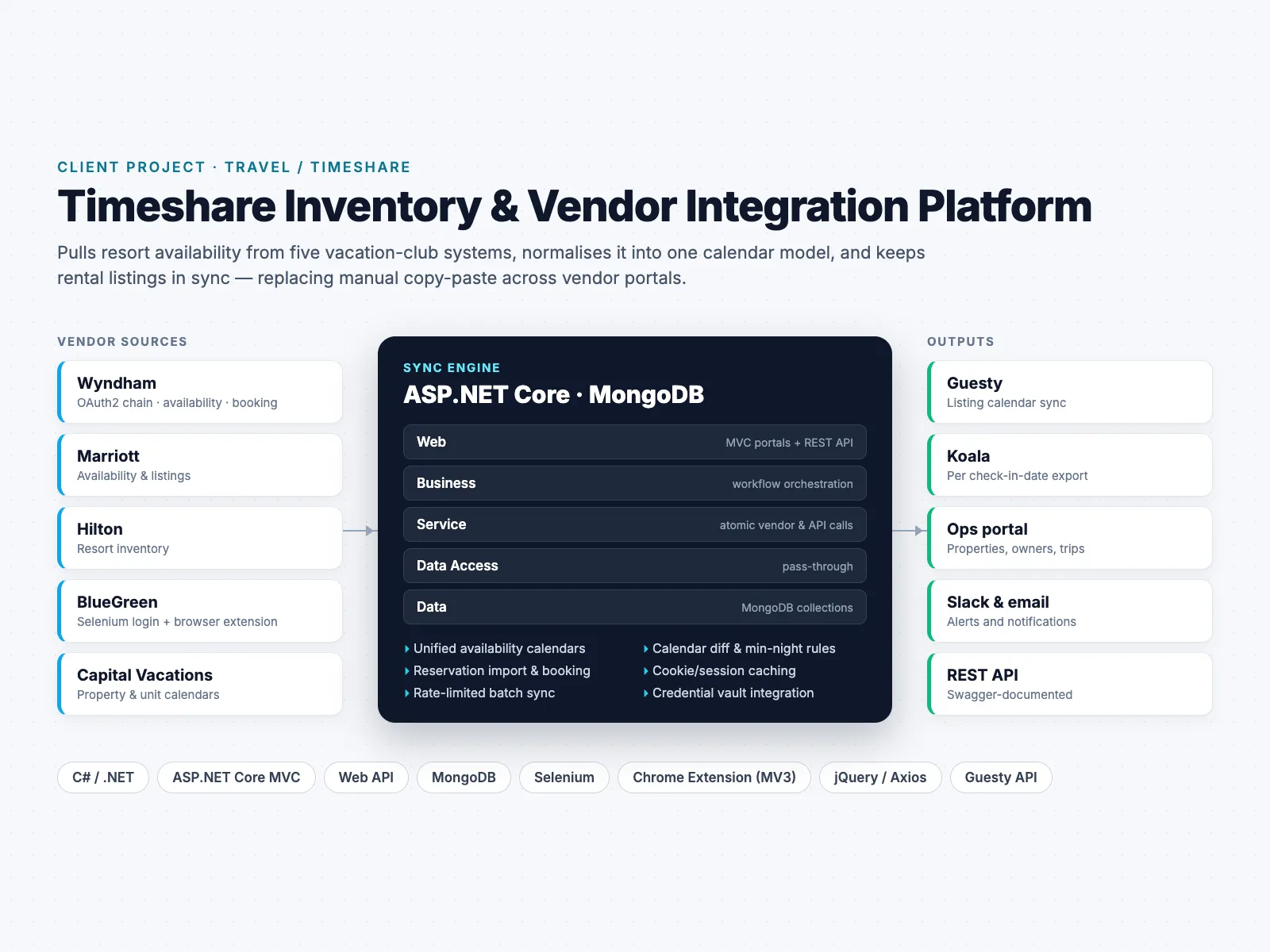This screenshot has height=952, width=1270.
Task: Click 'Rate-limited batch sync' feature
Action: pyautogui.click(x=480, y=693)
